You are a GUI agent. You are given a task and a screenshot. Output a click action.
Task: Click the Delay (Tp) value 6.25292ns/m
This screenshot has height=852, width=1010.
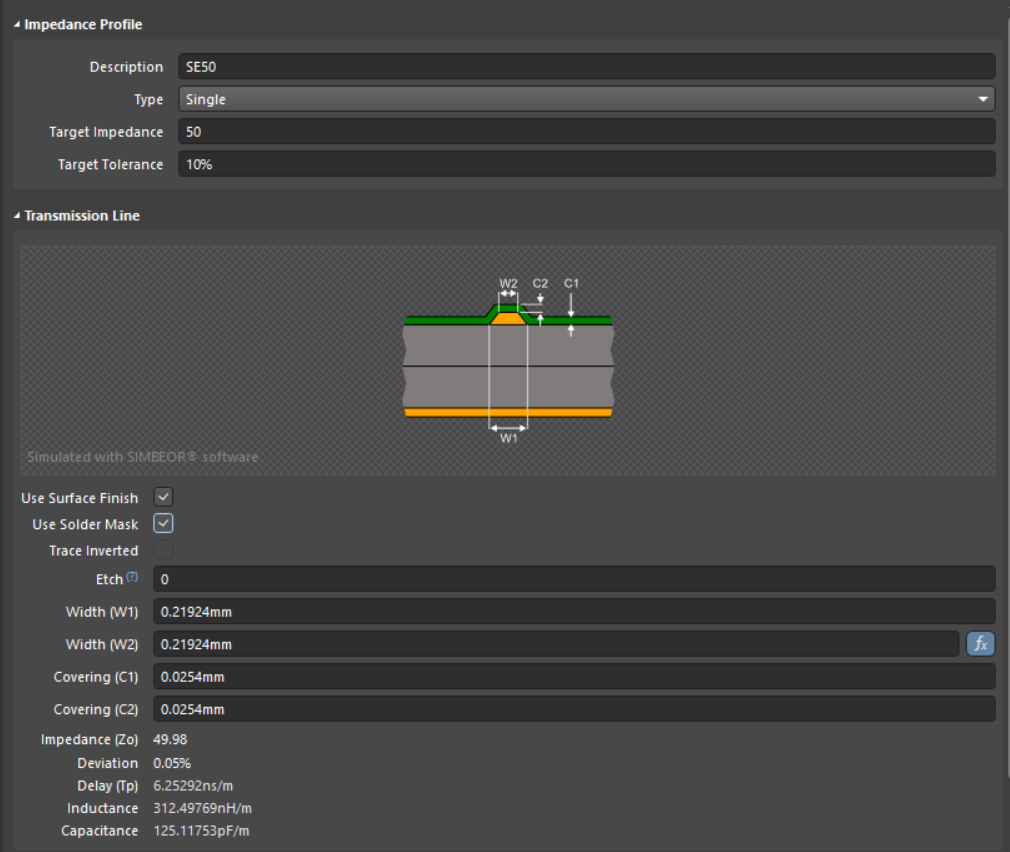tap(193, 786)
